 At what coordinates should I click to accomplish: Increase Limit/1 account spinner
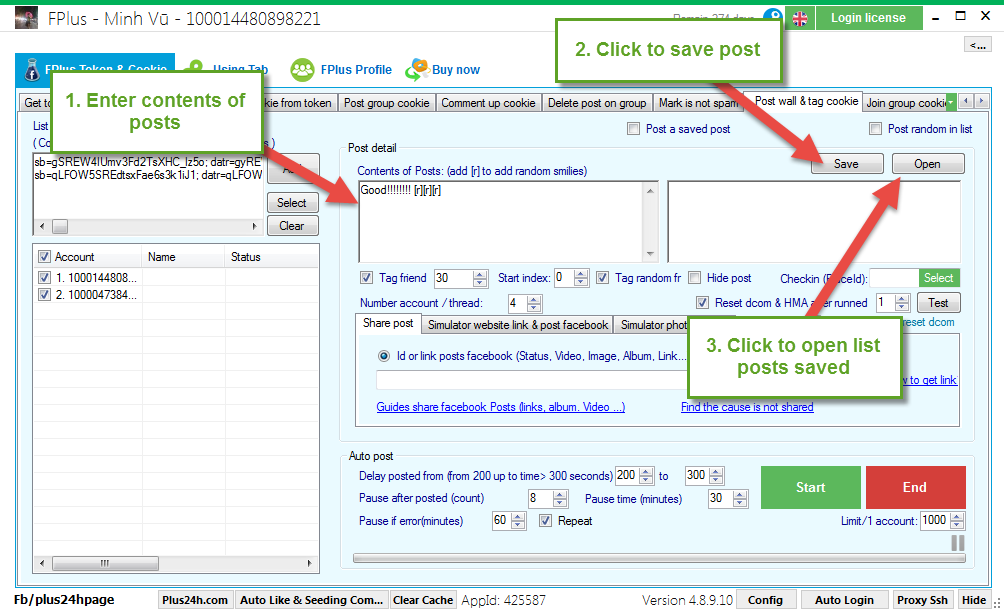[957, 517]
